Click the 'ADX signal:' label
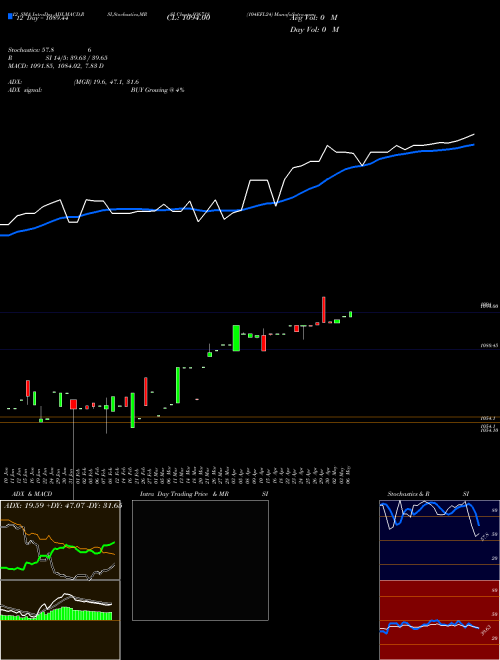500x660 pixels. pyautogui.click(x=25, y=90)
